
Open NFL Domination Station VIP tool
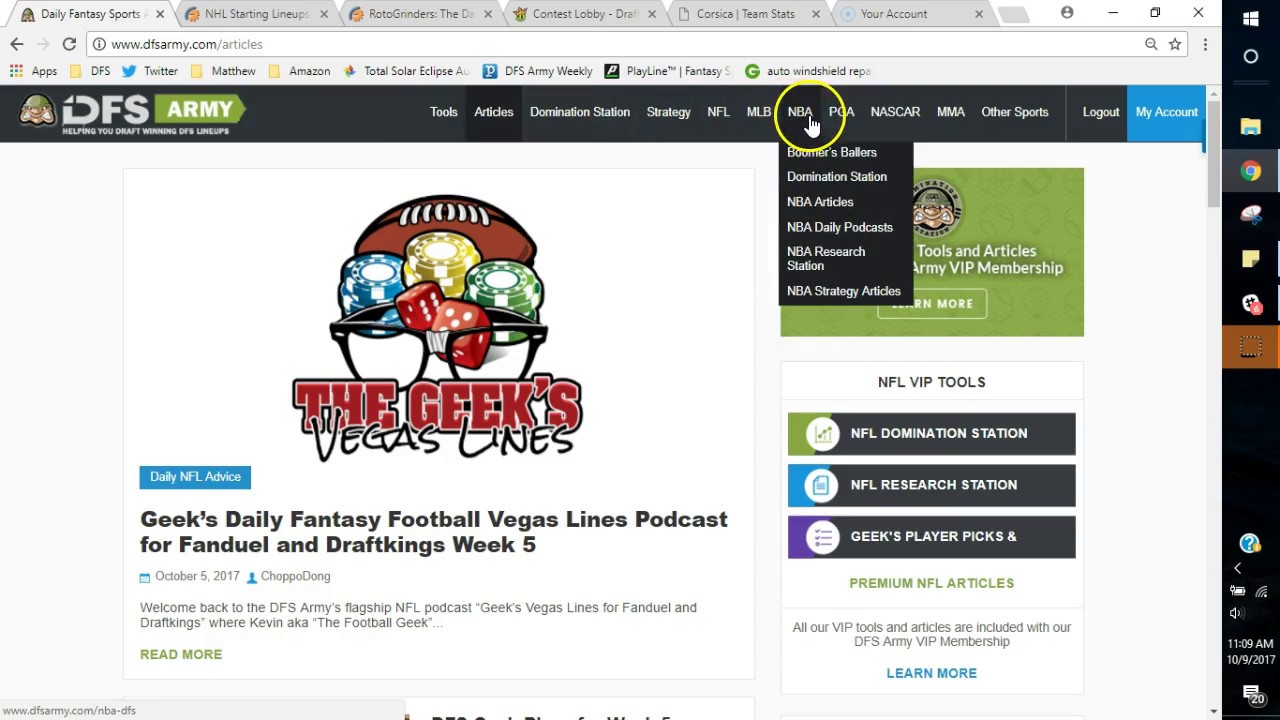click(932, 434)
